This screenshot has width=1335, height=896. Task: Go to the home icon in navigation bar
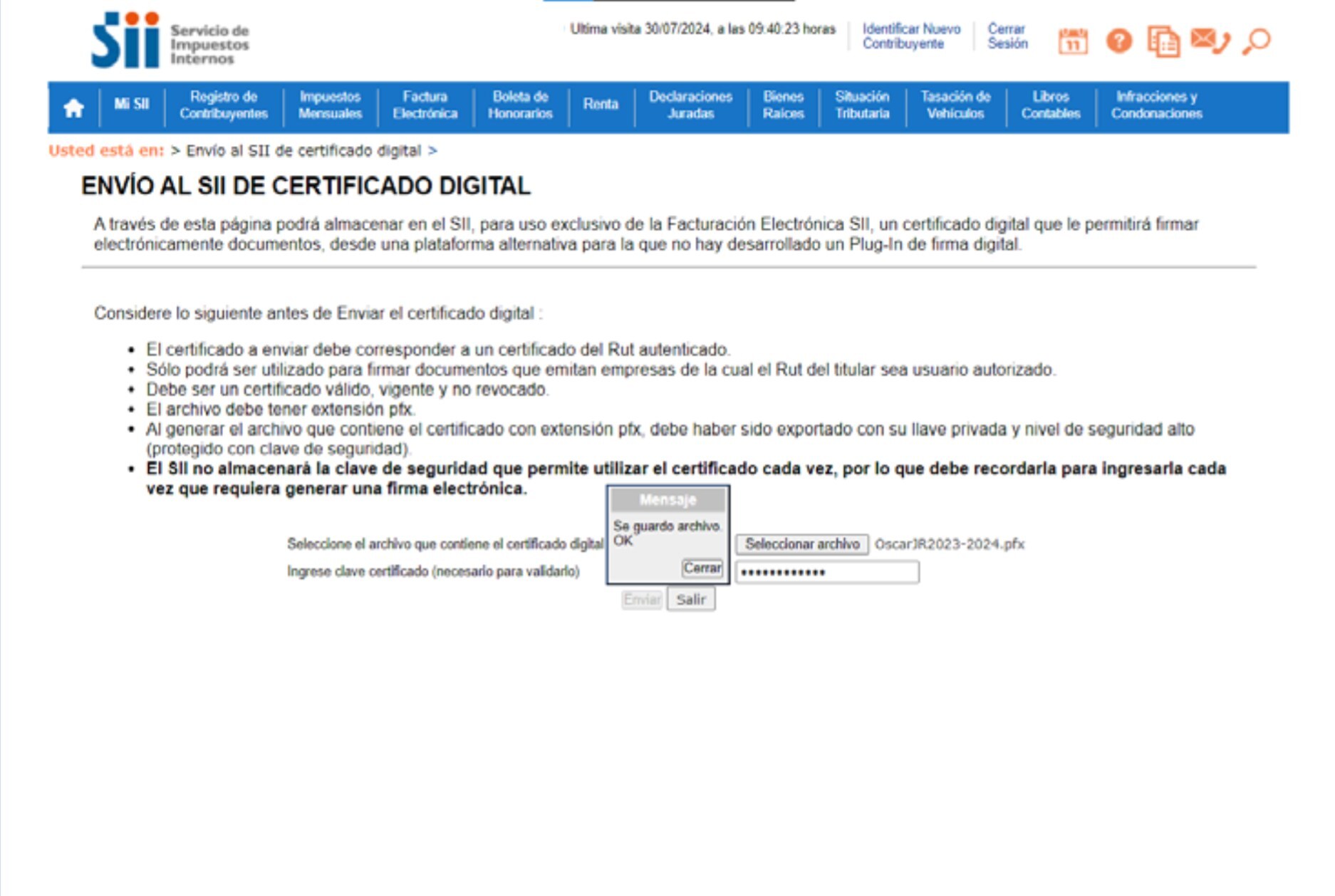[74, 108]
